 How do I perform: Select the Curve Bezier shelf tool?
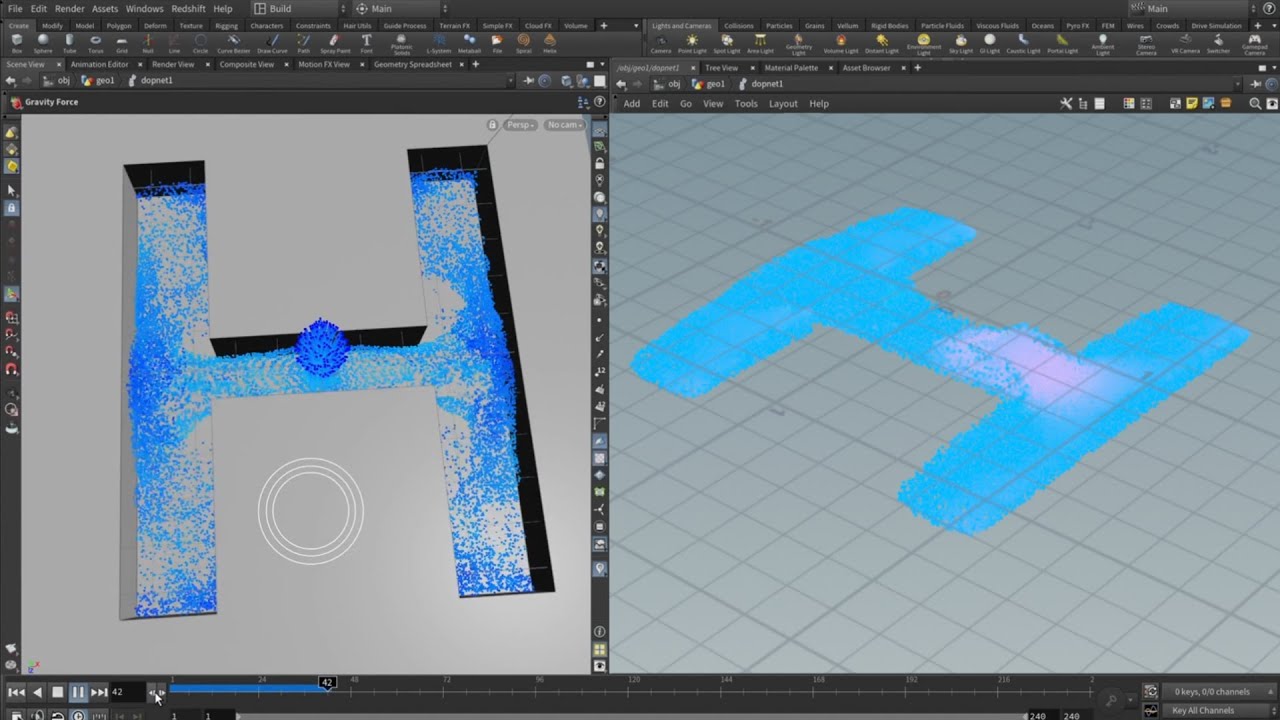coord(233,43)
